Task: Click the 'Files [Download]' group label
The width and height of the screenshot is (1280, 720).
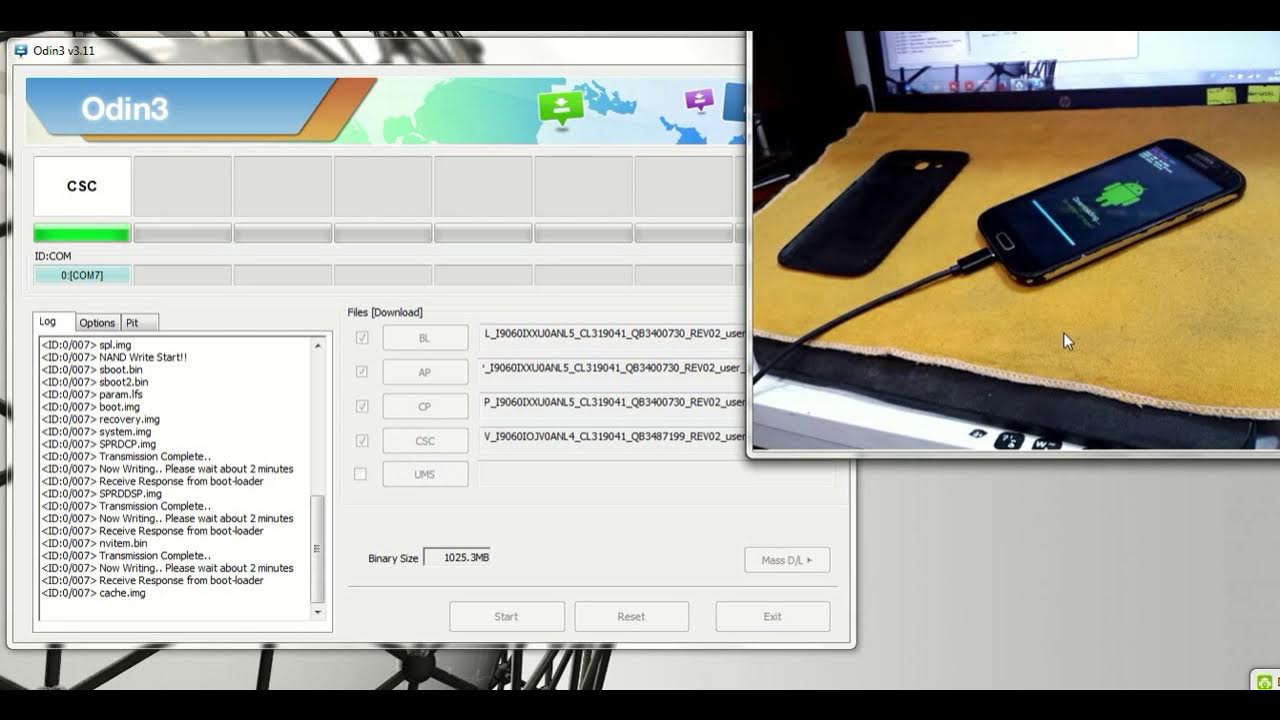Action: [x=385, y=313]
